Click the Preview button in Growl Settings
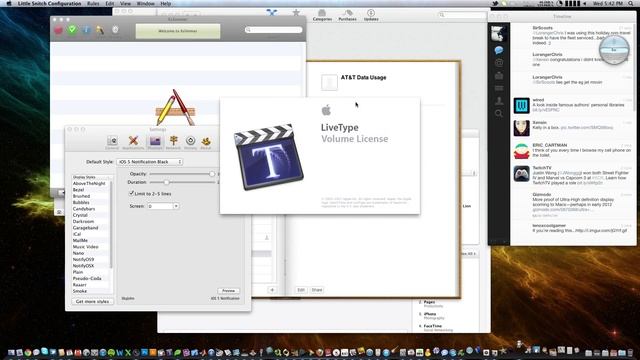The height and width of the screenshot is (360, 640). [229, 291]
